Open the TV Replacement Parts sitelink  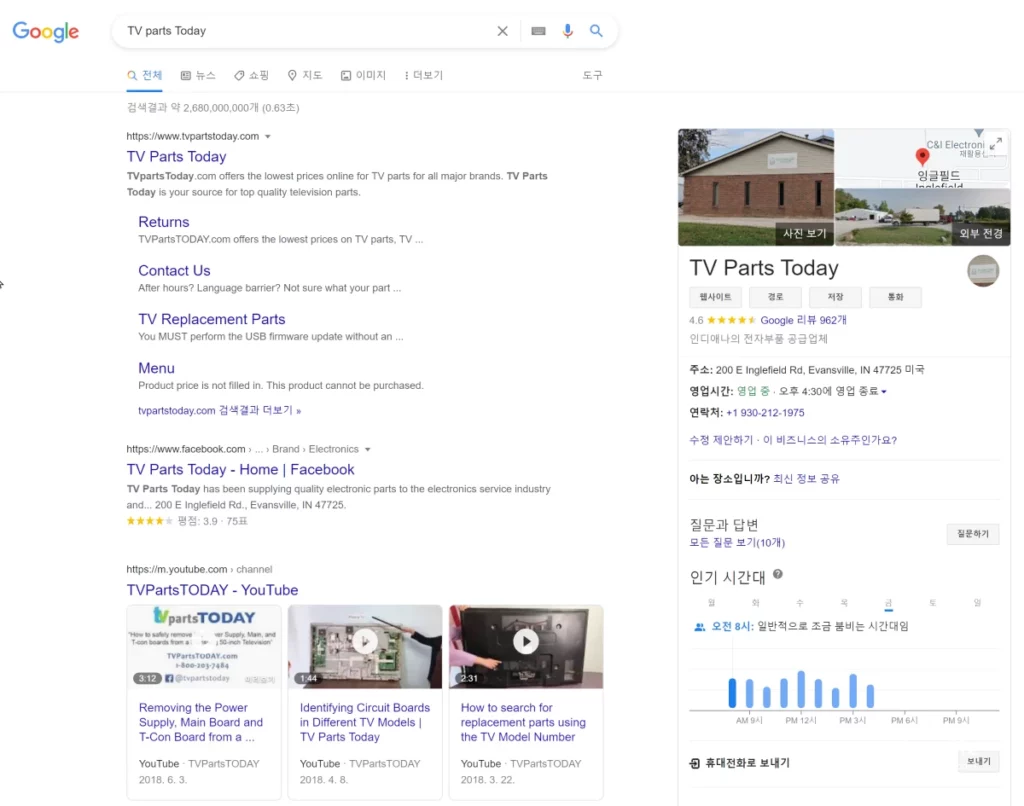tap(212, 319)
